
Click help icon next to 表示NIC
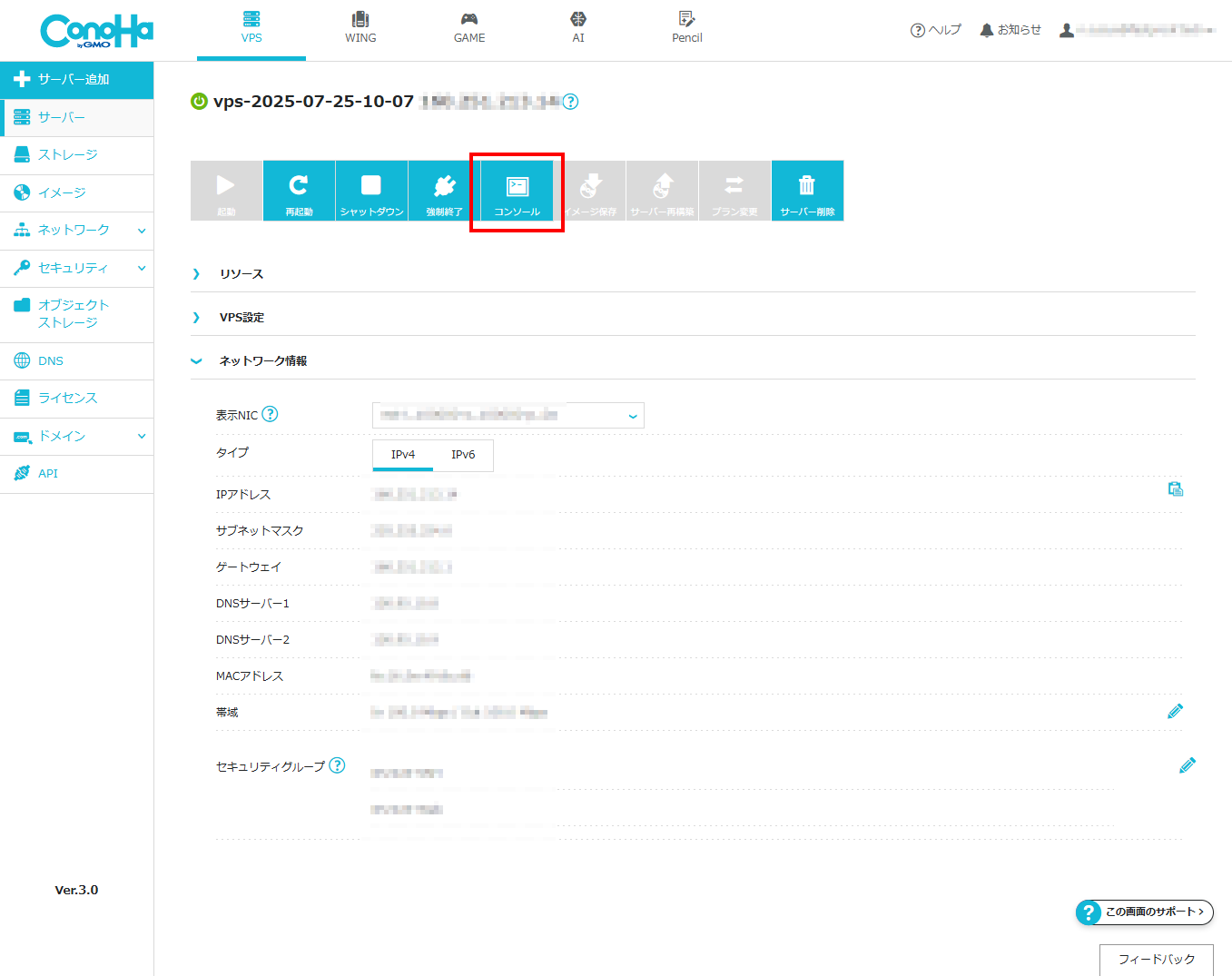click(270, 414)
